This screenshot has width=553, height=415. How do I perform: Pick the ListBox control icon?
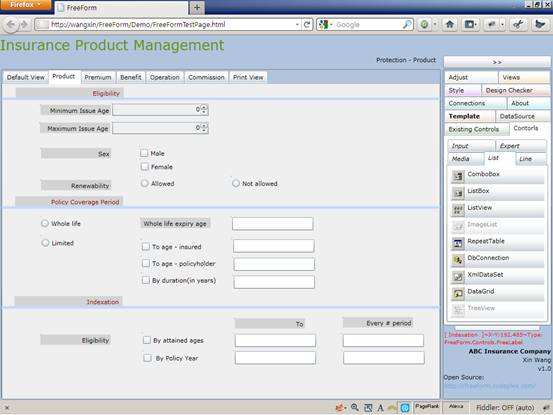(x=458, y=193)
